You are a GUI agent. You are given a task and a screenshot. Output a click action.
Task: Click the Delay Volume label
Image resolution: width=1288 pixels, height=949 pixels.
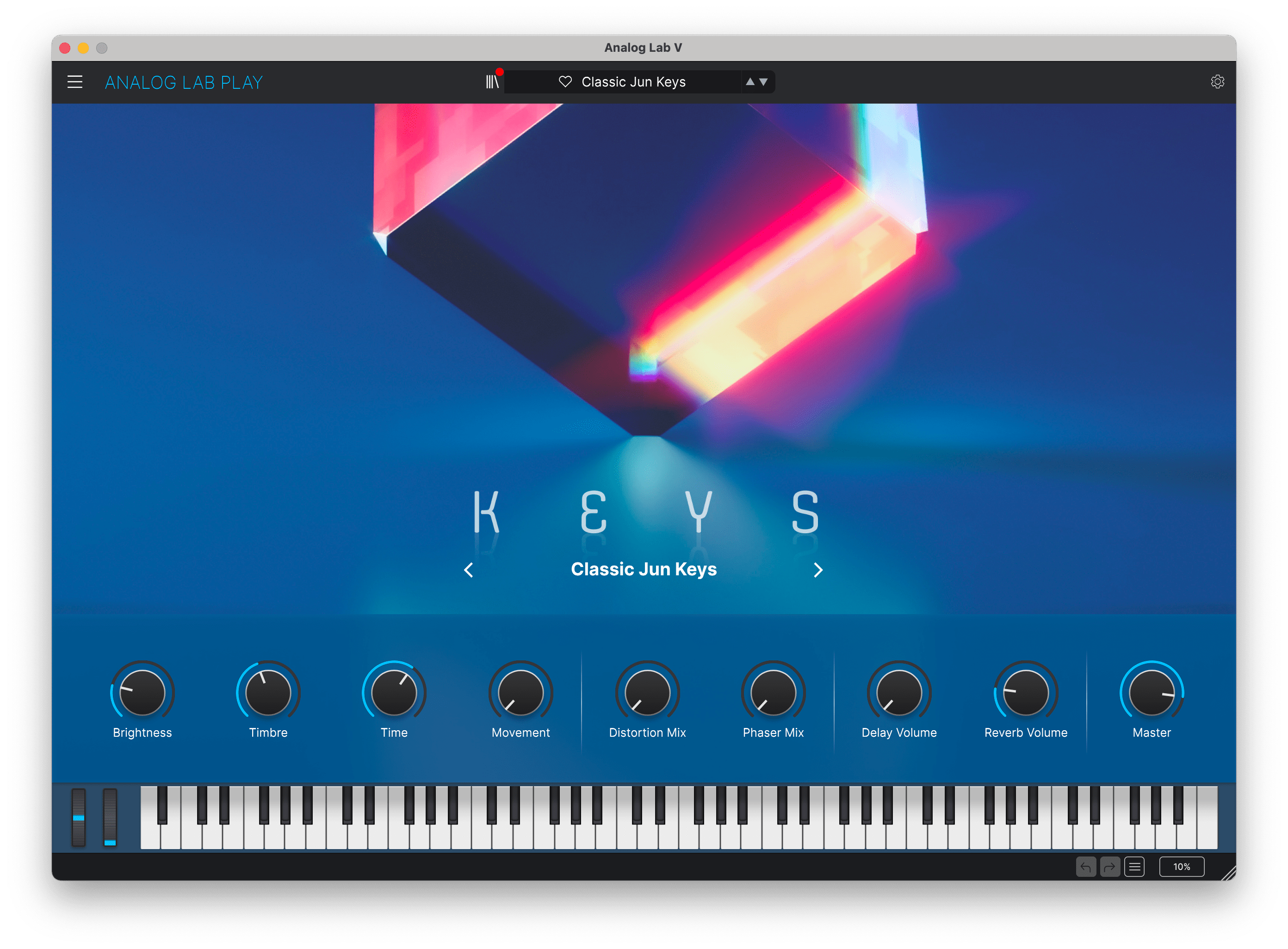pos(899,733)
